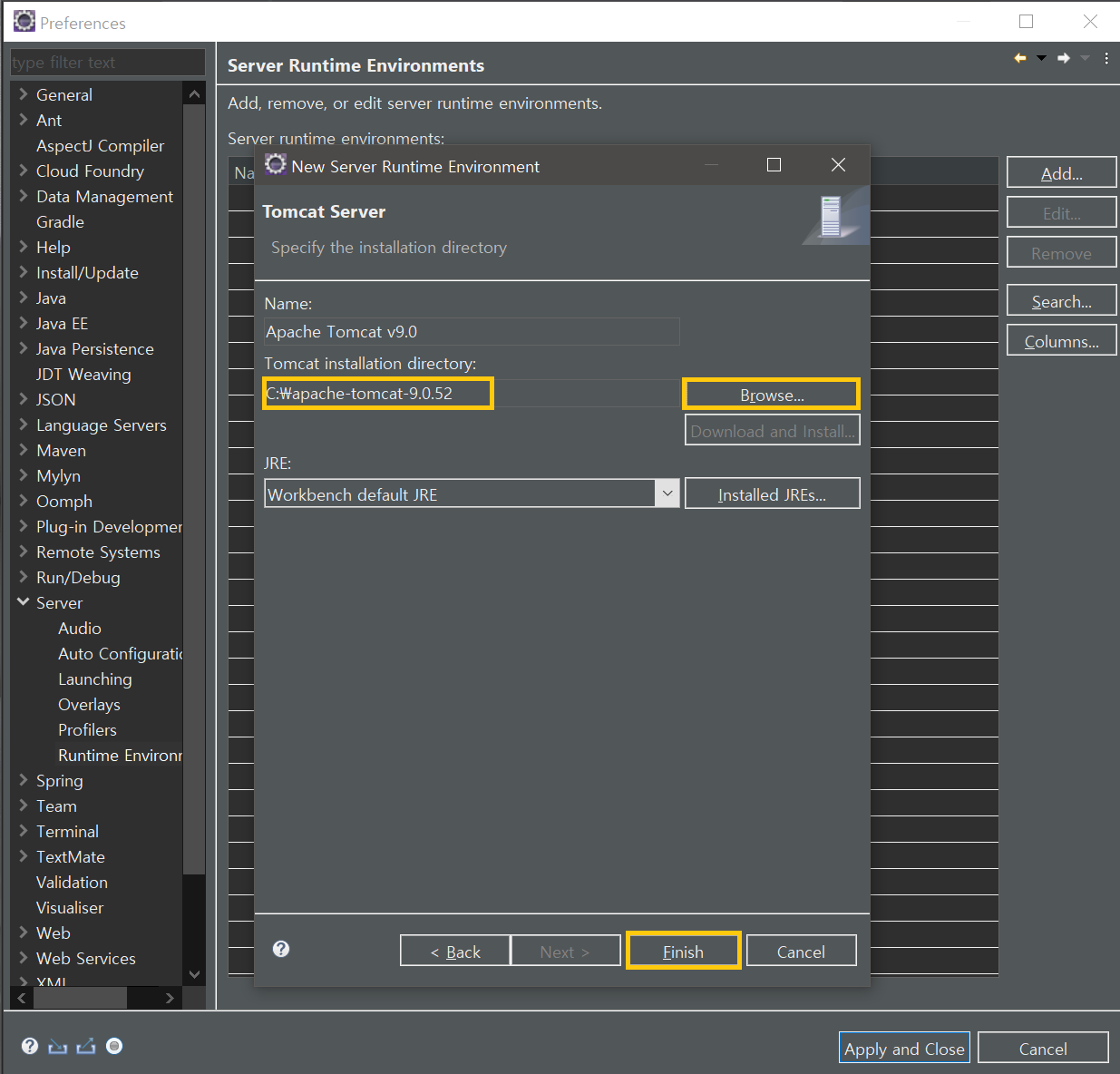Viewport: 1120px width, 1074px height.
Task: Click horizontal scrollbar left arrow in tree
Action: click(22, 998)
